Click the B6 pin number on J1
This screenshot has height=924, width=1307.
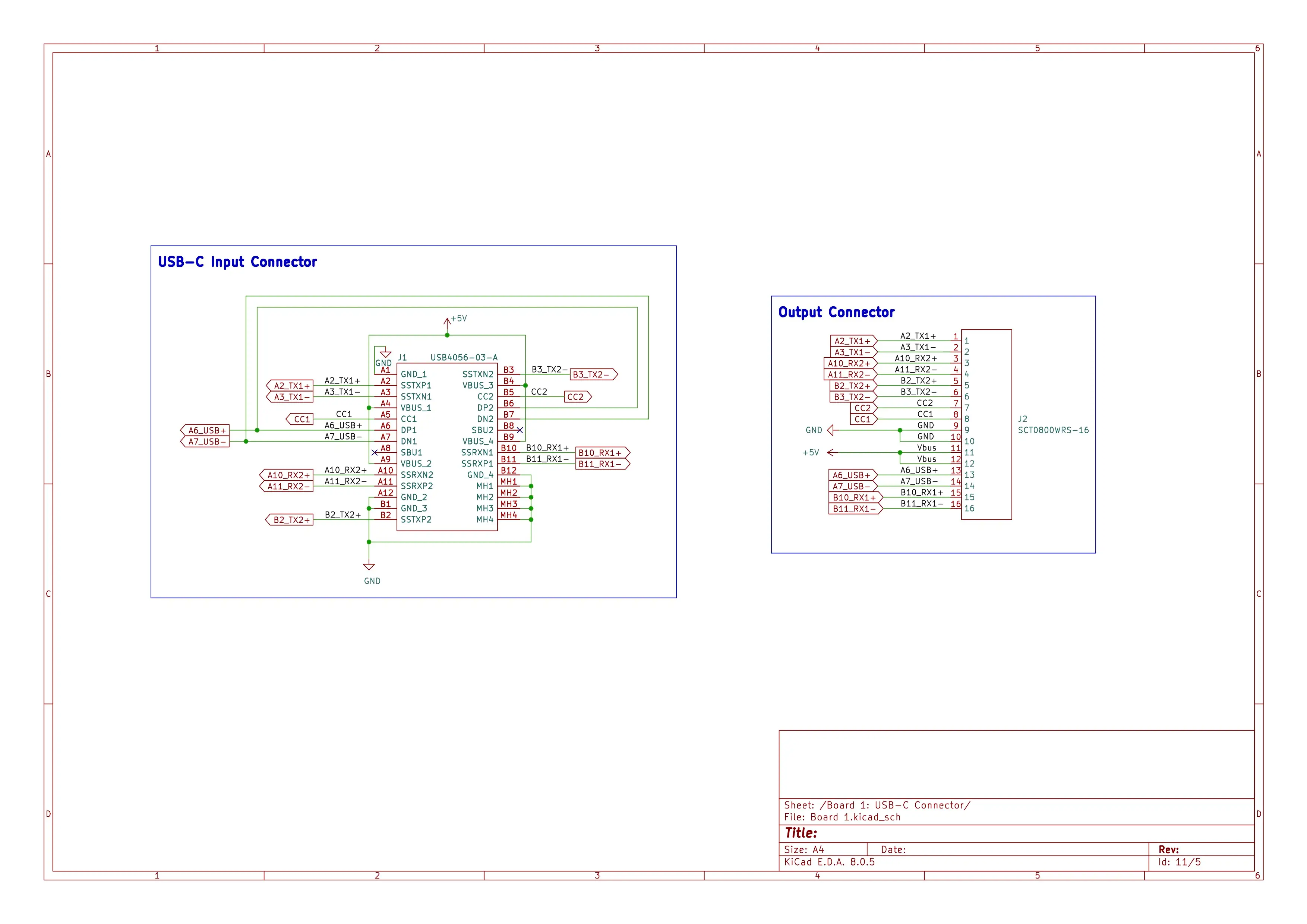click(x=508, y=404)
